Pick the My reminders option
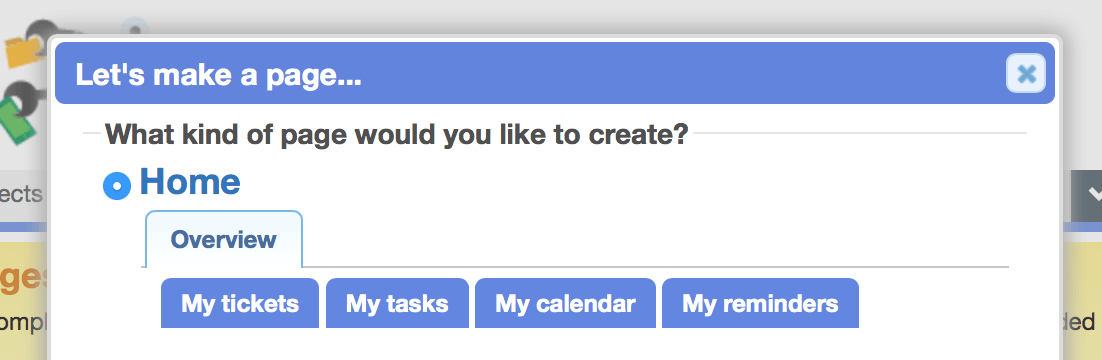The height and width of the screenshot is (360, 1102). [760, 304]
